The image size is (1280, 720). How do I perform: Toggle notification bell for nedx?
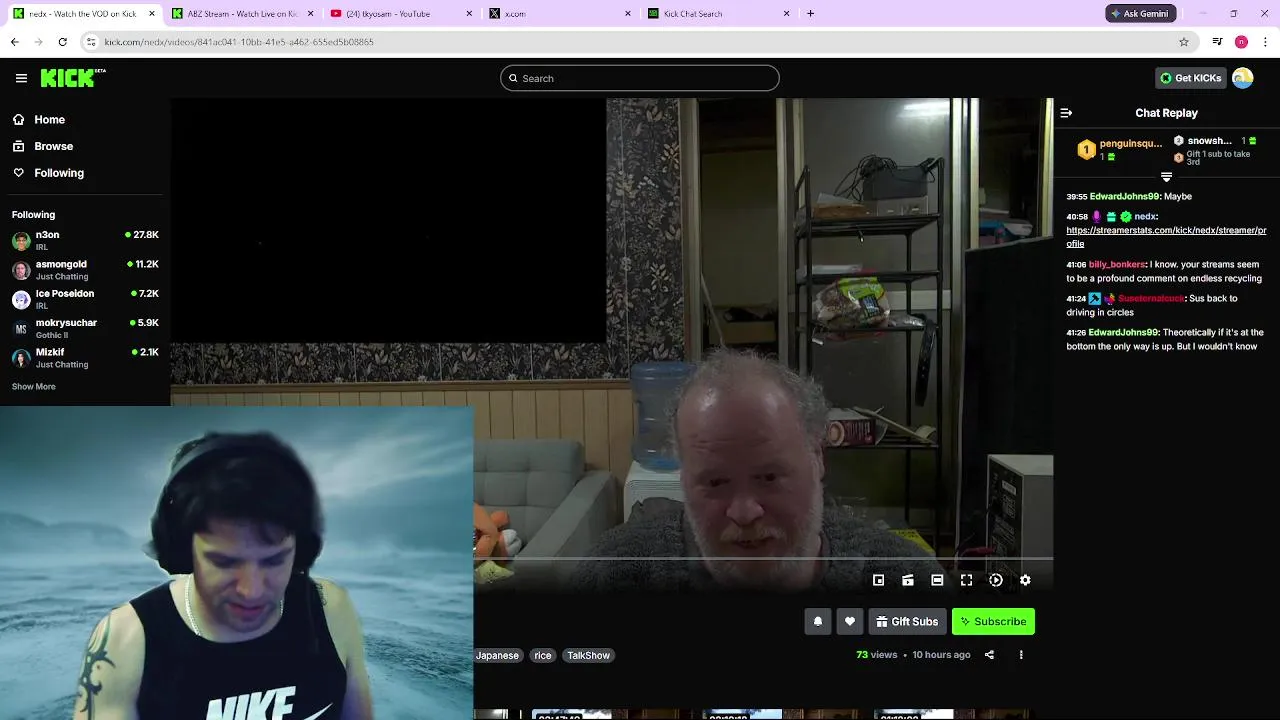coord(818,621)
